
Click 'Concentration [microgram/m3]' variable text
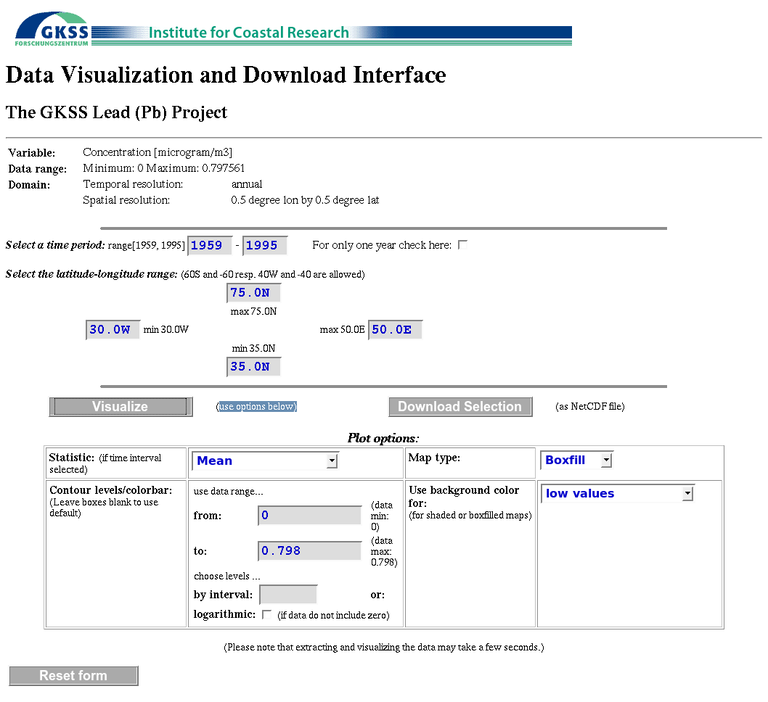(x=158, y=152)
